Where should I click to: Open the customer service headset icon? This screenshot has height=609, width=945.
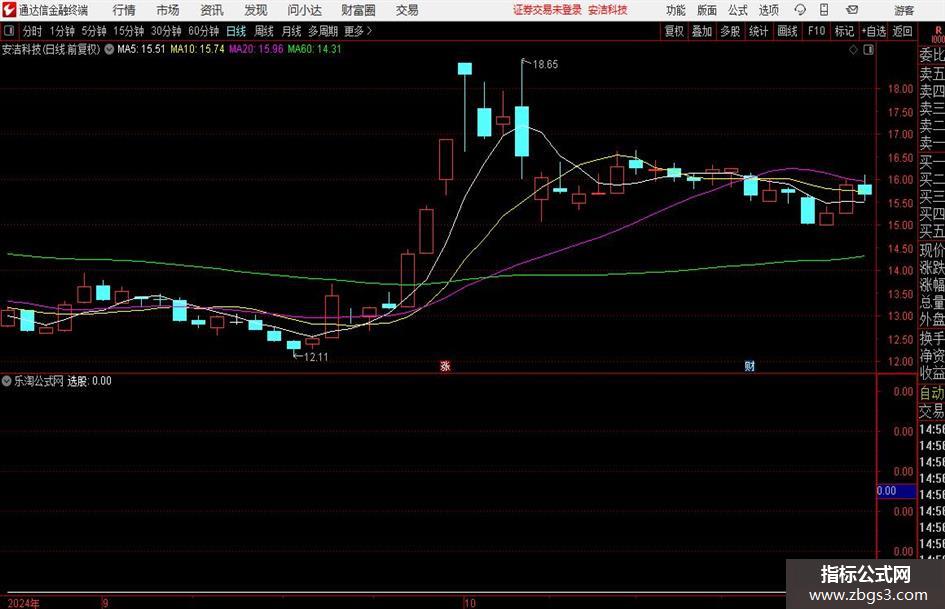pos(800,10)
